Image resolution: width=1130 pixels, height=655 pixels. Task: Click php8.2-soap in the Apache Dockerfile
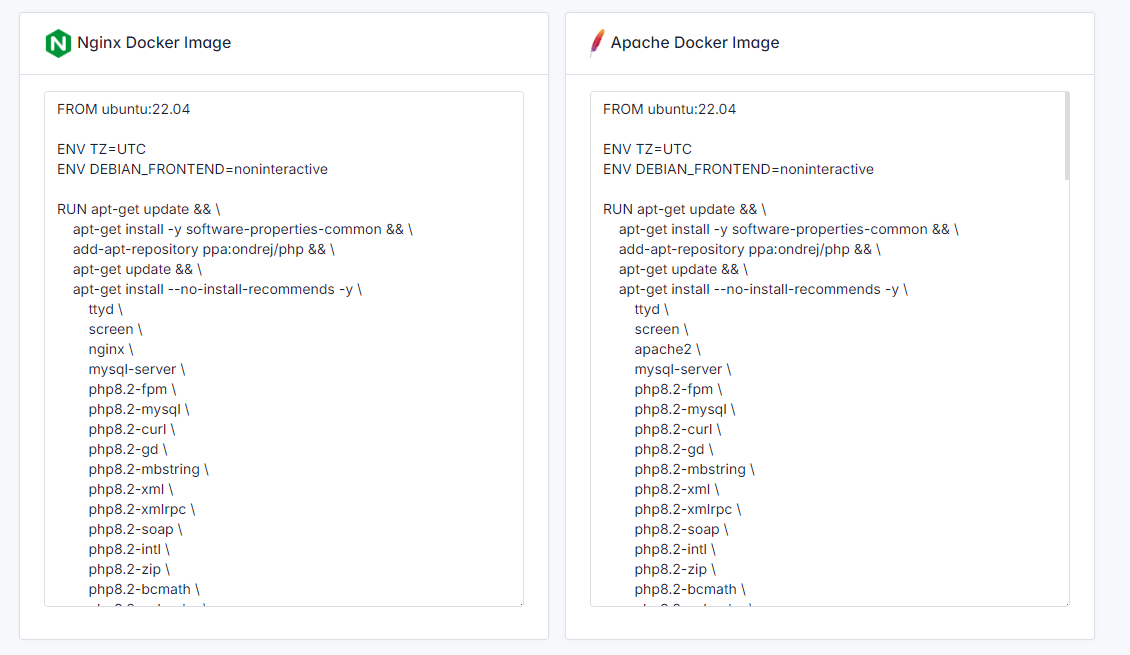(x=682, y=530)
